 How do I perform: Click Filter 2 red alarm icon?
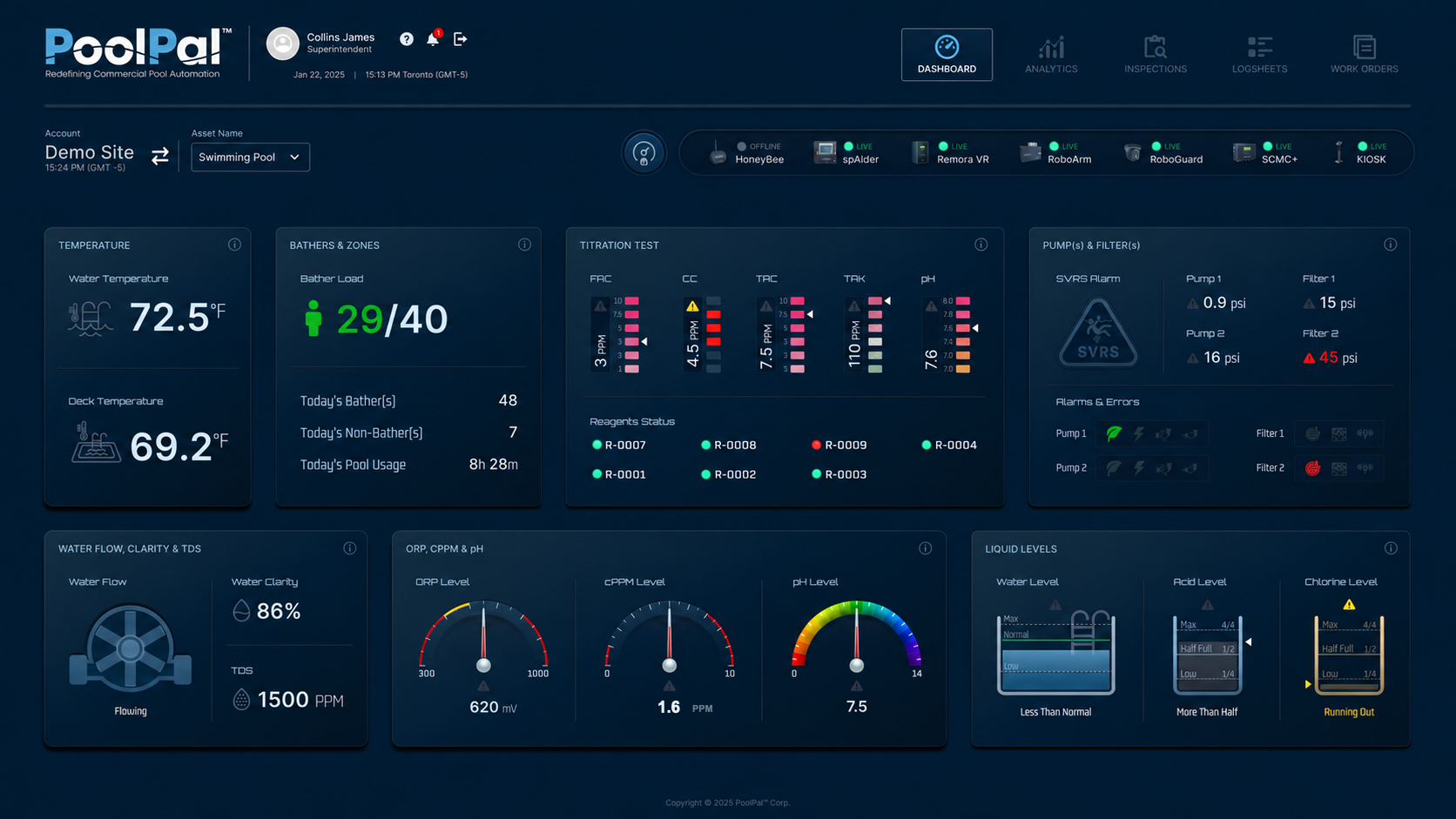tap(1312, 468)
